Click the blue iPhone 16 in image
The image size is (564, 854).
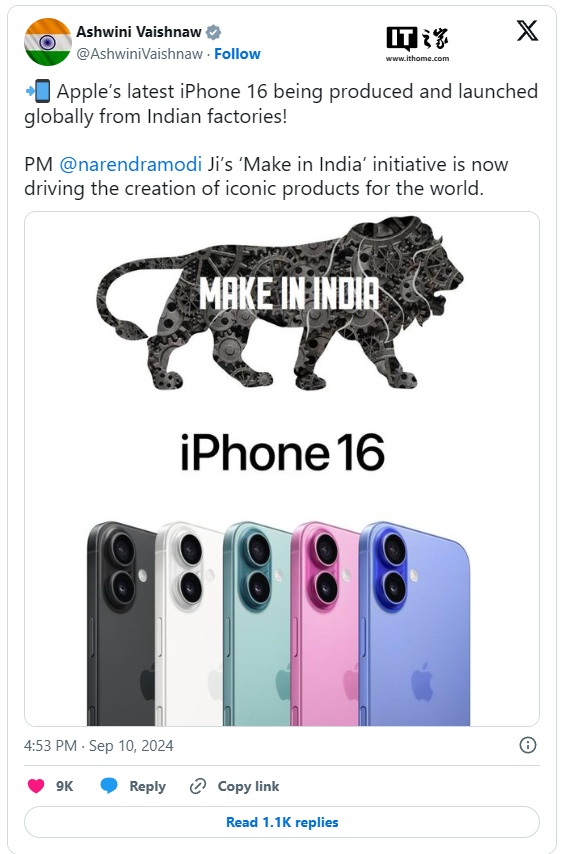(415, 624)
